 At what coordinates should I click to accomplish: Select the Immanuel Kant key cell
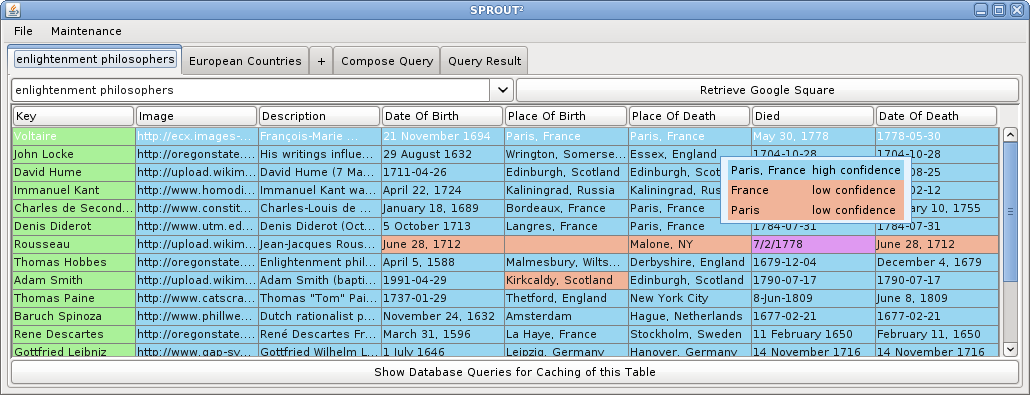pyautogui.click(x=74, y=190)
